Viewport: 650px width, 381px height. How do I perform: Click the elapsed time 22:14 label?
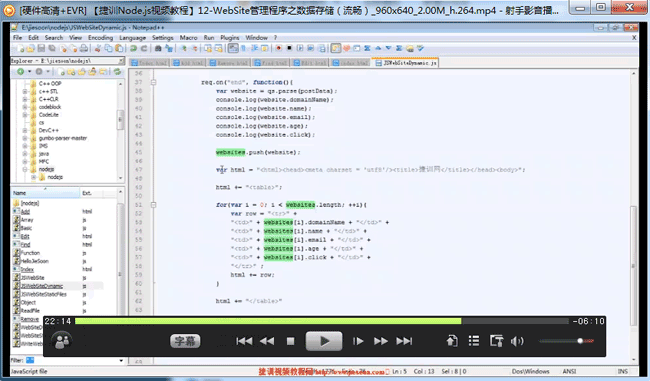pyautogui.click(x=58, y=321)
